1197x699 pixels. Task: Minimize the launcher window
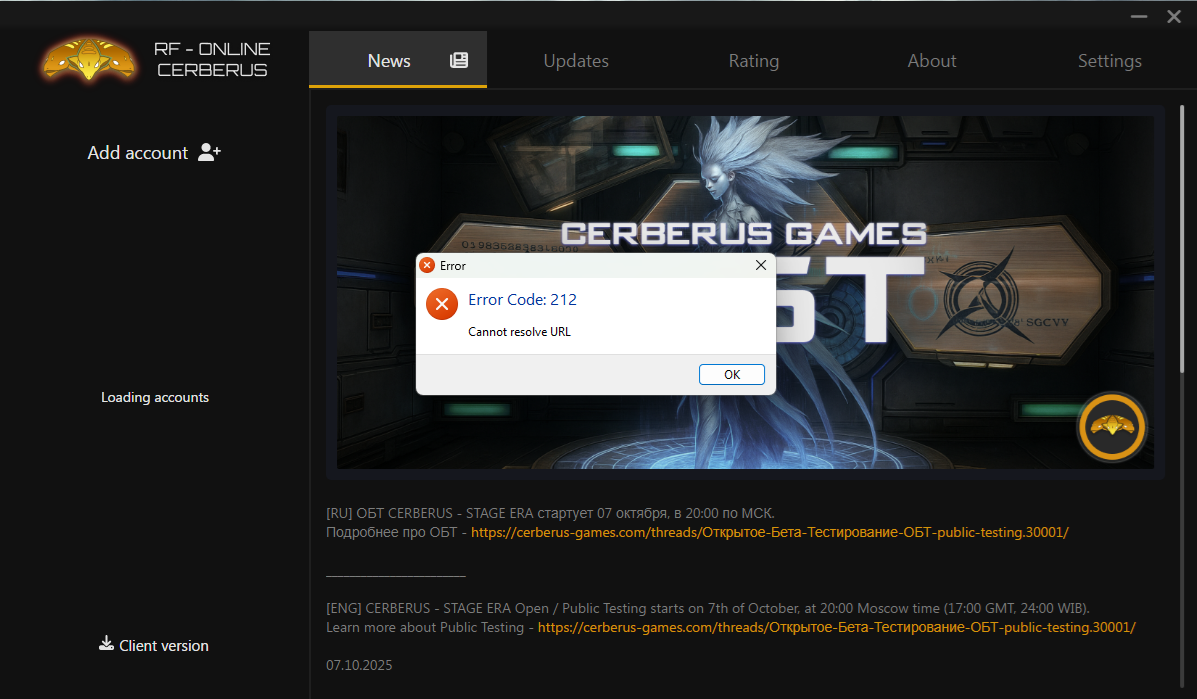[x=1139, y=17]
